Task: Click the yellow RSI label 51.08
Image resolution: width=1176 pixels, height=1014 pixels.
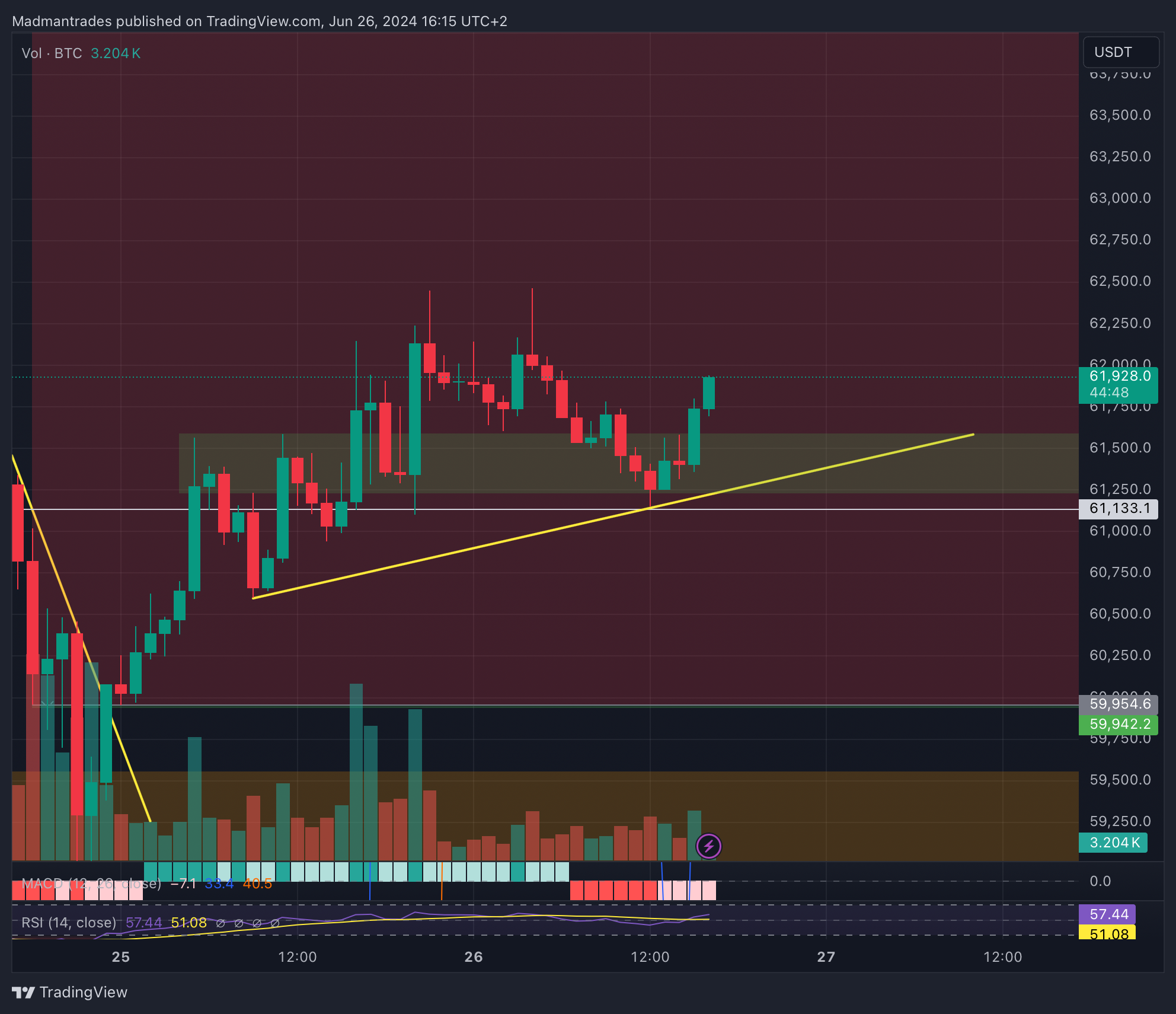Action: click(1107, 934)
